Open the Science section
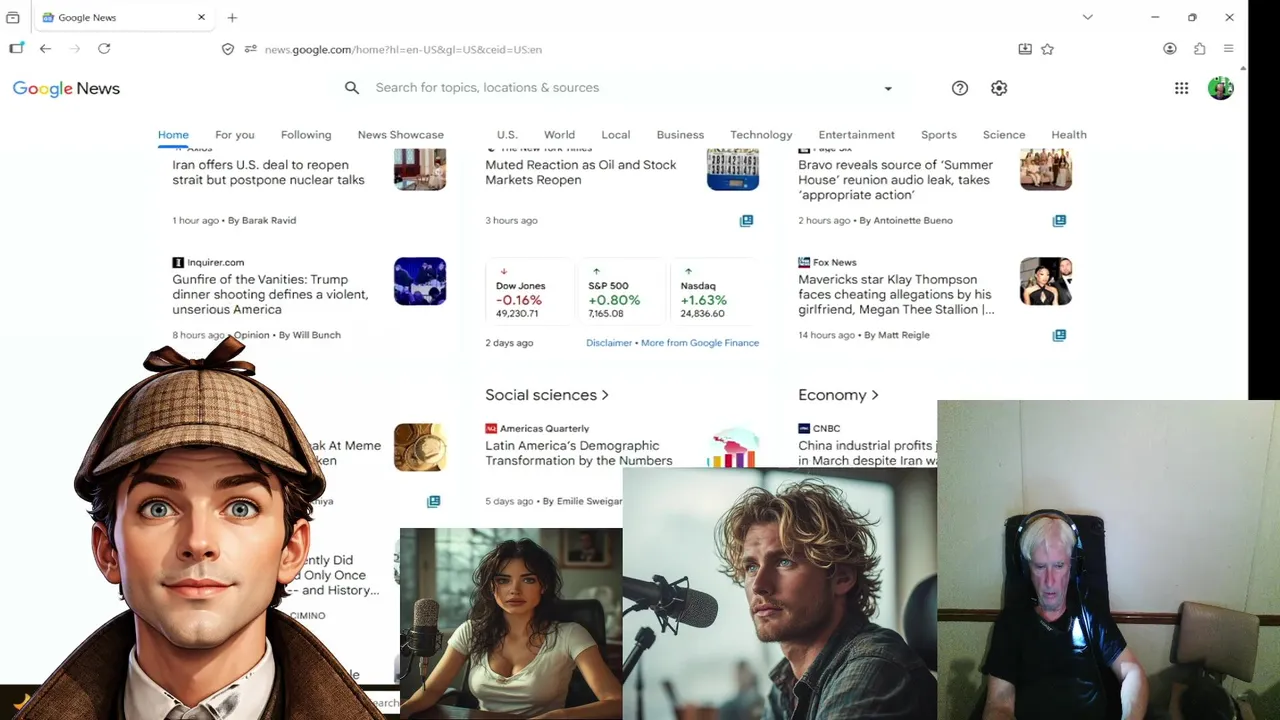The width and height of the screenshot is (1280, 720). (1004, 135)
